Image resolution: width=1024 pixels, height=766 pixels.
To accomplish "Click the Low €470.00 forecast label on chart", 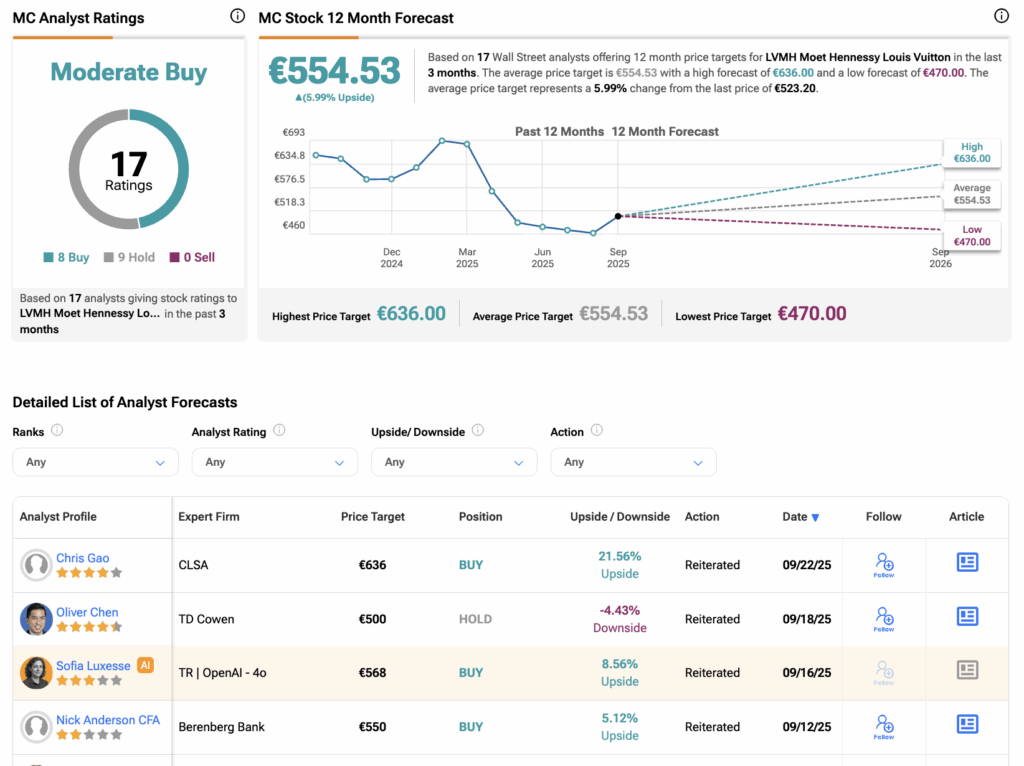I will tap(972, 236).
